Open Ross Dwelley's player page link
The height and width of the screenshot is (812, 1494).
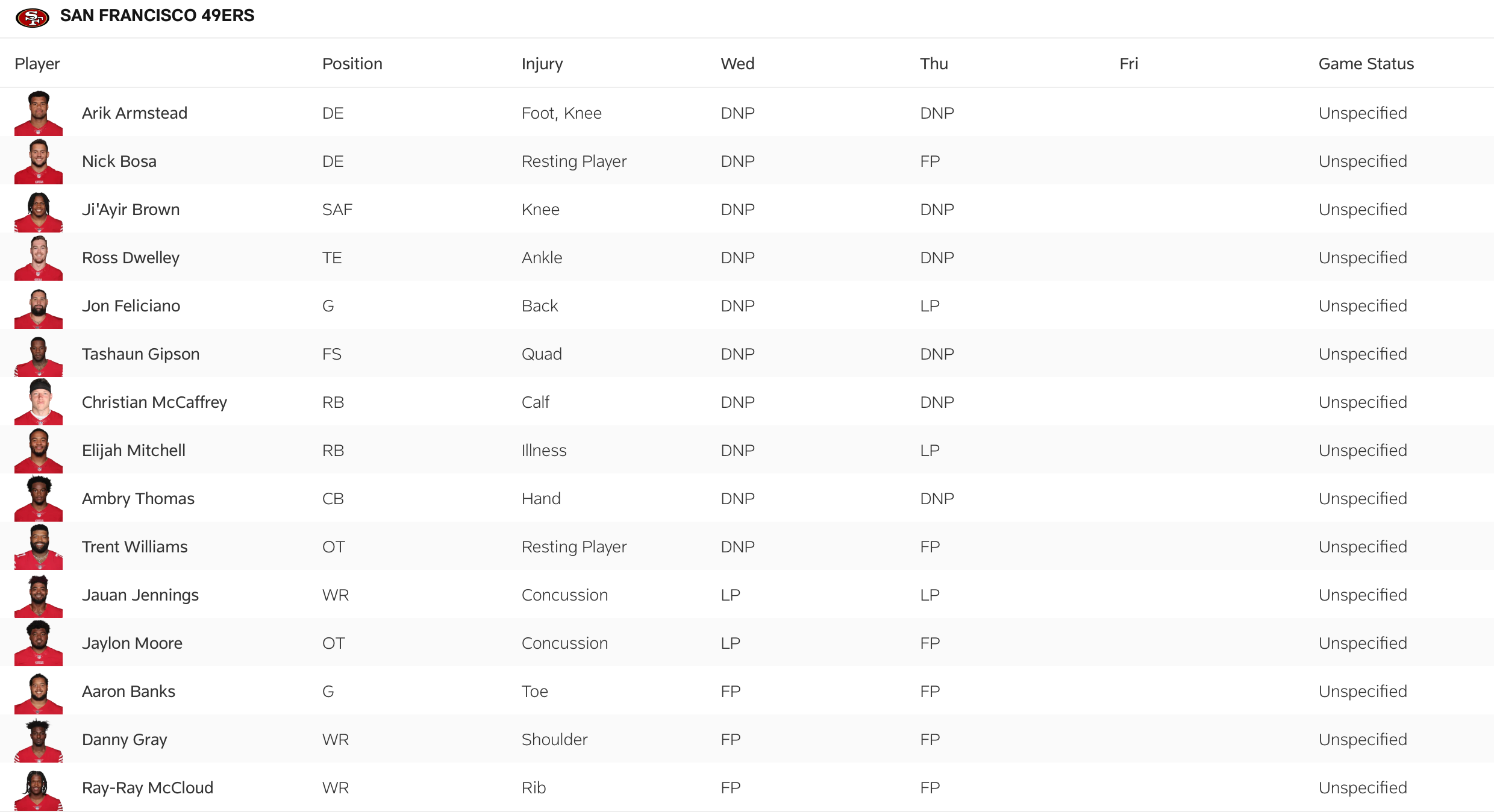pos(131,258)
